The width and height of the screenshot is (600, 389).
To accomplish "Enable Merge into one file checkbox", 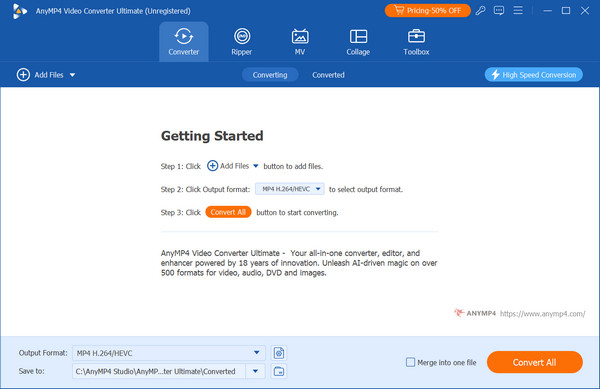I will 410,362.
